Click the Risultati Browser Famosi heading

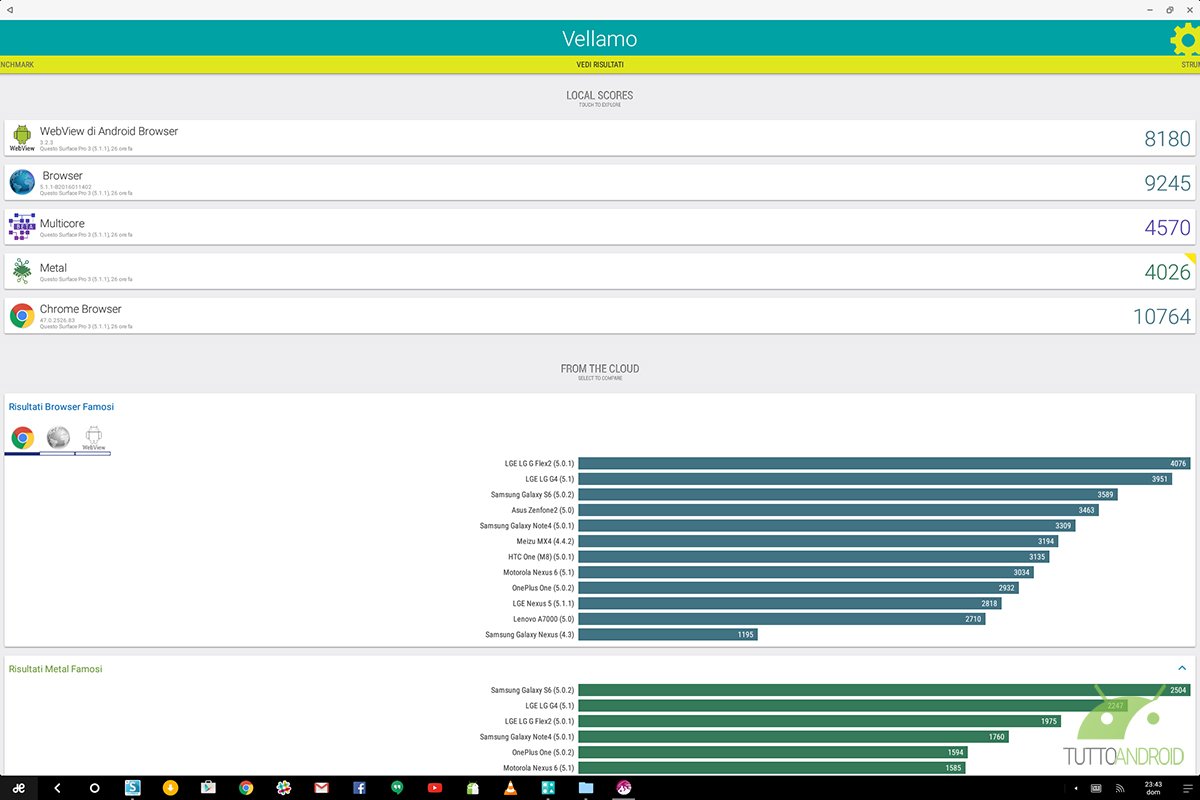click(61, 407)
